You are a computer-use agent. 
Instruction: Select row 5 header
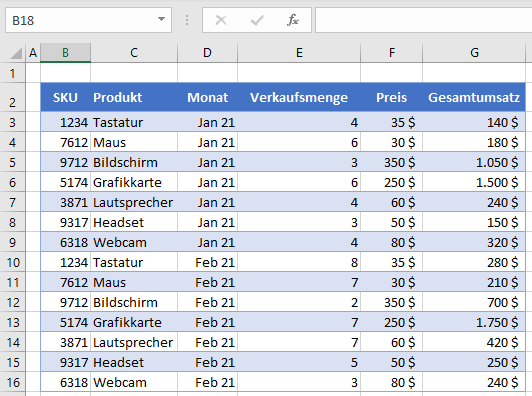13,162
